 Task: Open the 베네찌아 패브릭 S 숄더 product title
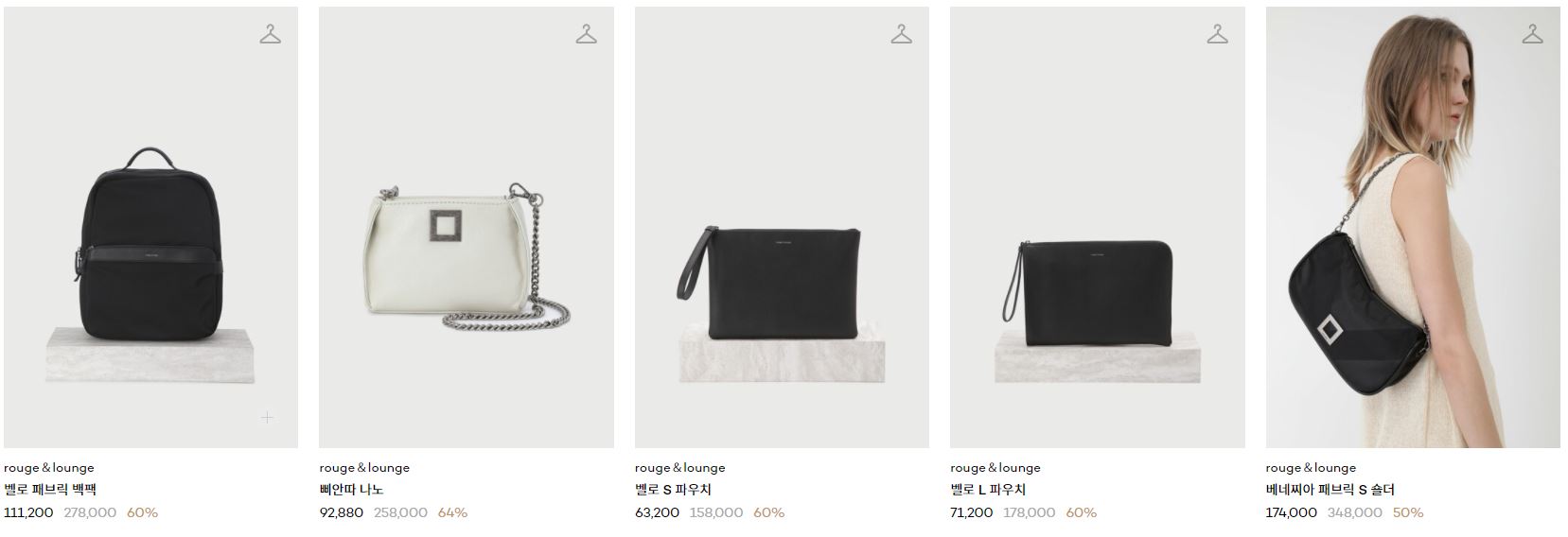point(1330,490)
